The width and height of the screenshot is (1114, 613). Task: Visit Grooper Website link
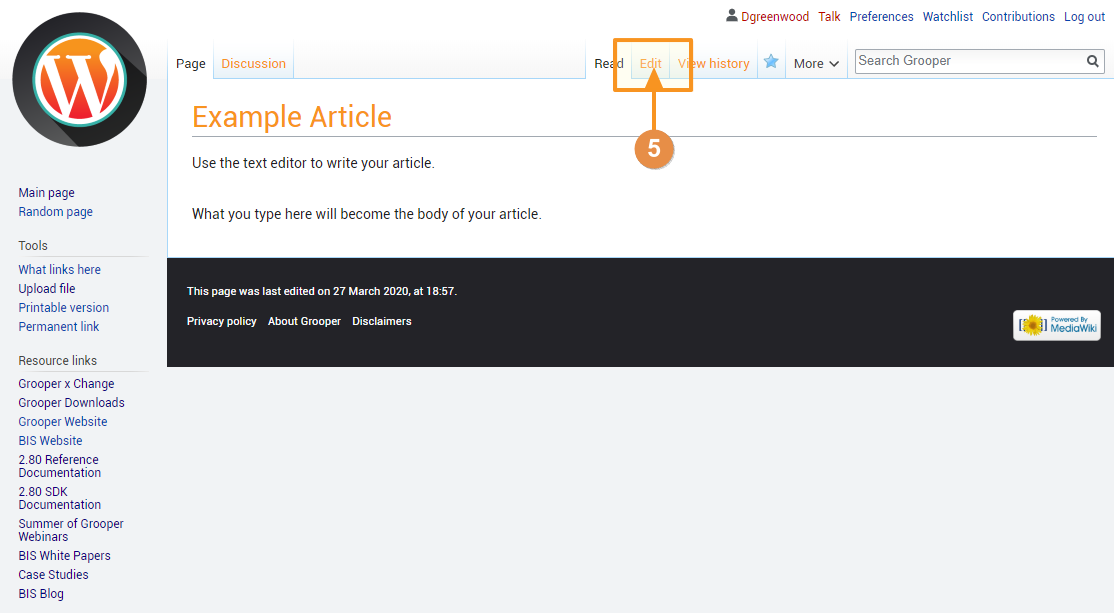tap(63, 422)
